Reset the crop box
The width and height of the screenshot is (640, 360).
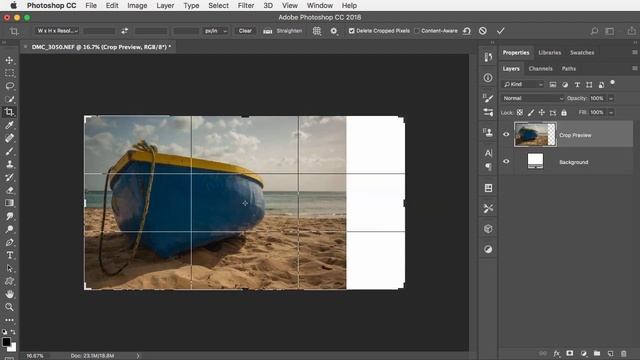pos(467,31)
